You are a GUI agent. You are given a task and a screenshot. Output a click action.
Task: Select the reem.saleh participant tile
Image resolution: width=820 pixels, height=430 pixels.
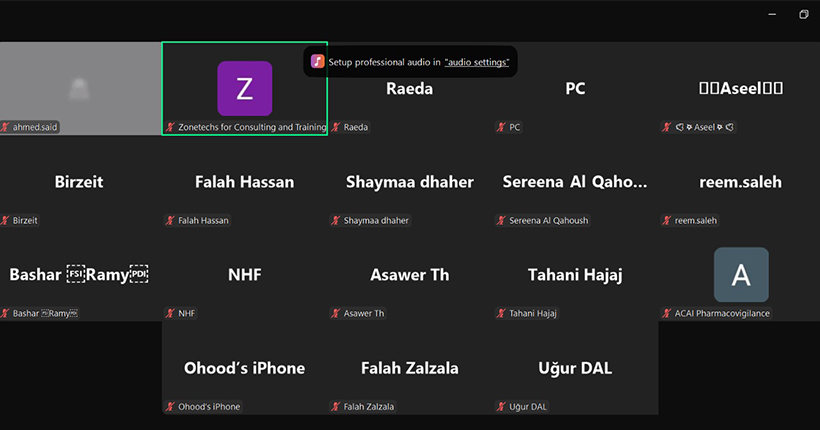741,182
